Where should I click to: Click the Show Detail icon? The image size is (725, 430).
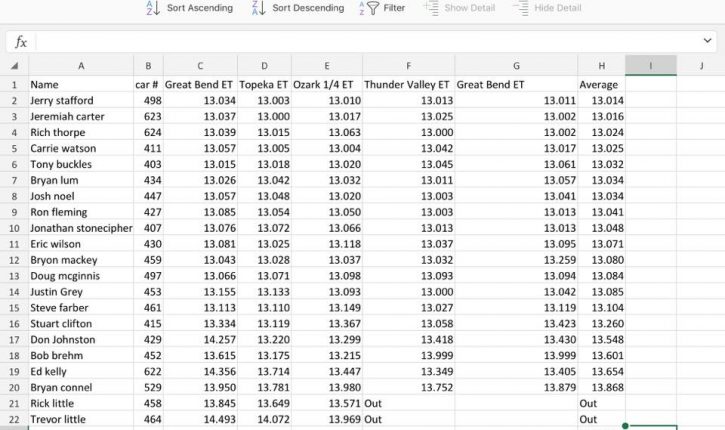click(431, 8)
